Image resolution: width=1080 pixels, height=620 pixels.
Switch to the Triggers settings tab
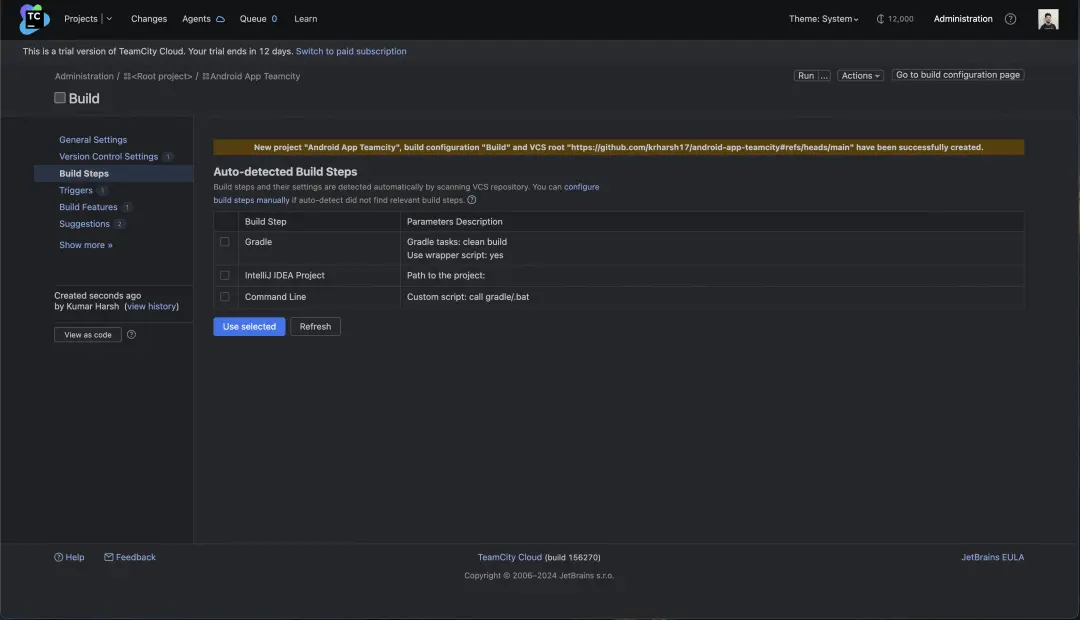tap(76, 190)
